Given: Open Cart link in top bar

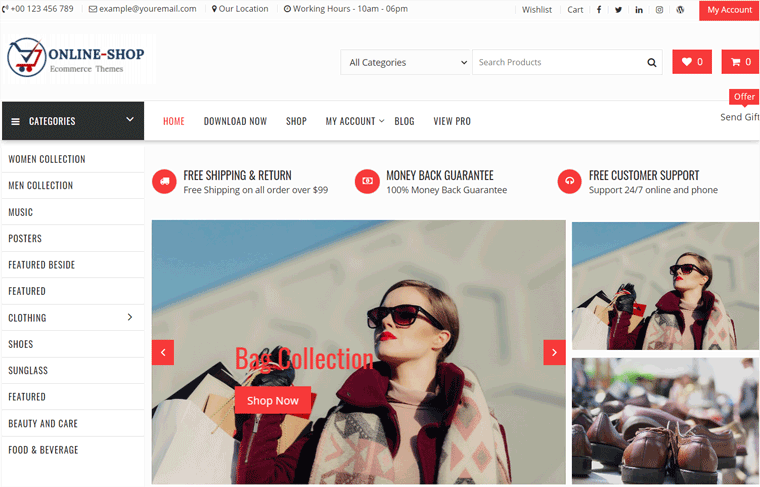Looking at the screenshot, I should tap(575, 10).
